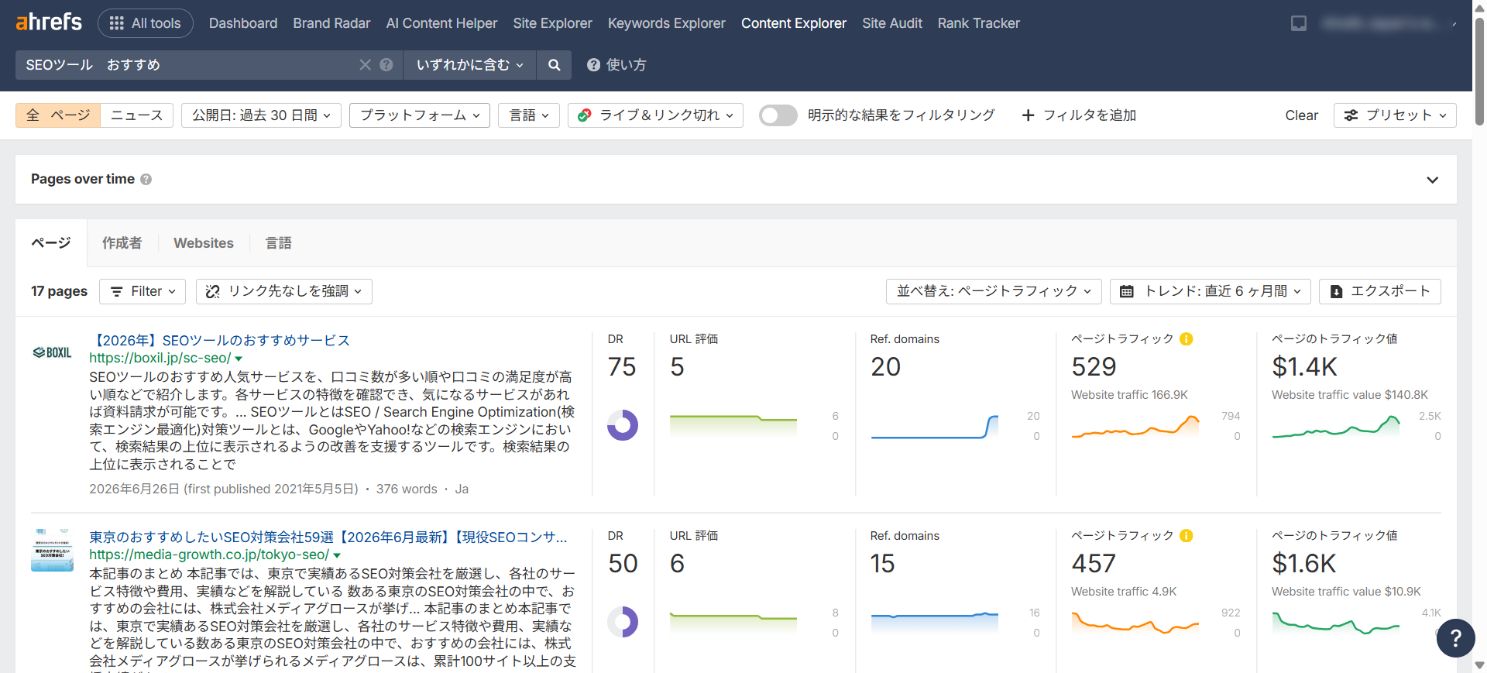Go to Dashboard
The image size is (1487, 673).
coord(243,23)
